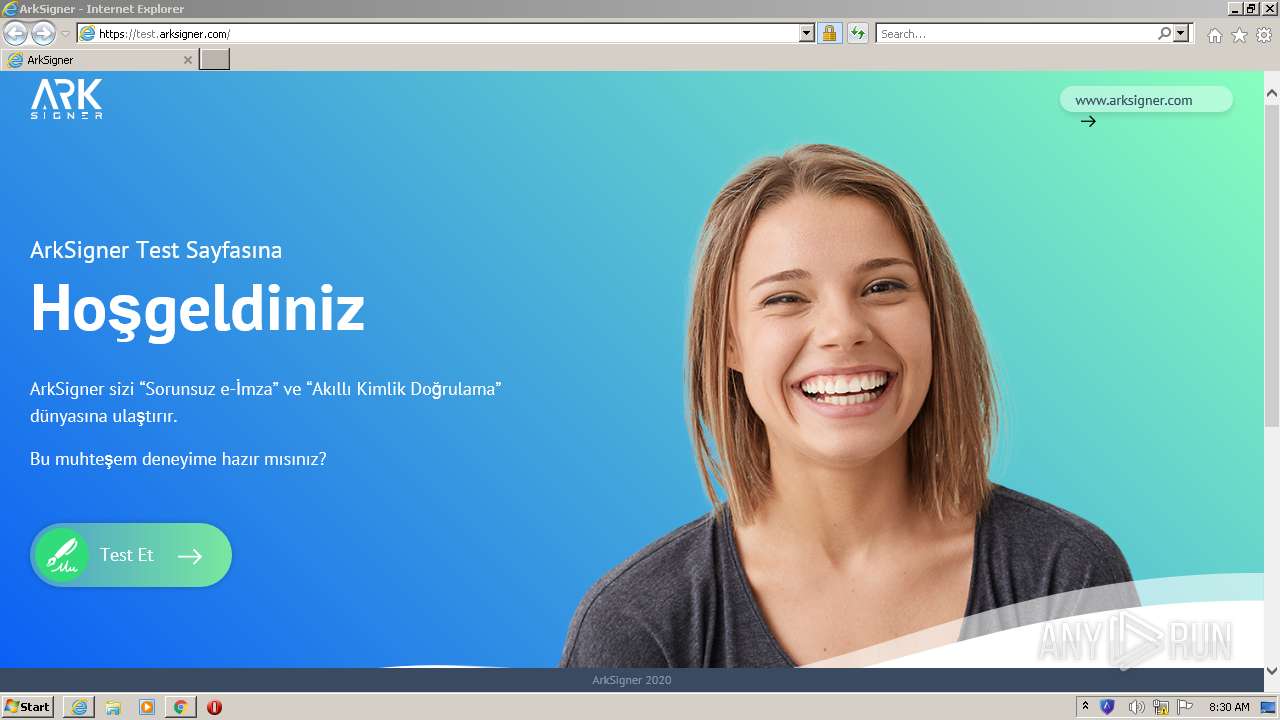
Task: Click the ArkSigner logo
Action: (x=66, y=100)
